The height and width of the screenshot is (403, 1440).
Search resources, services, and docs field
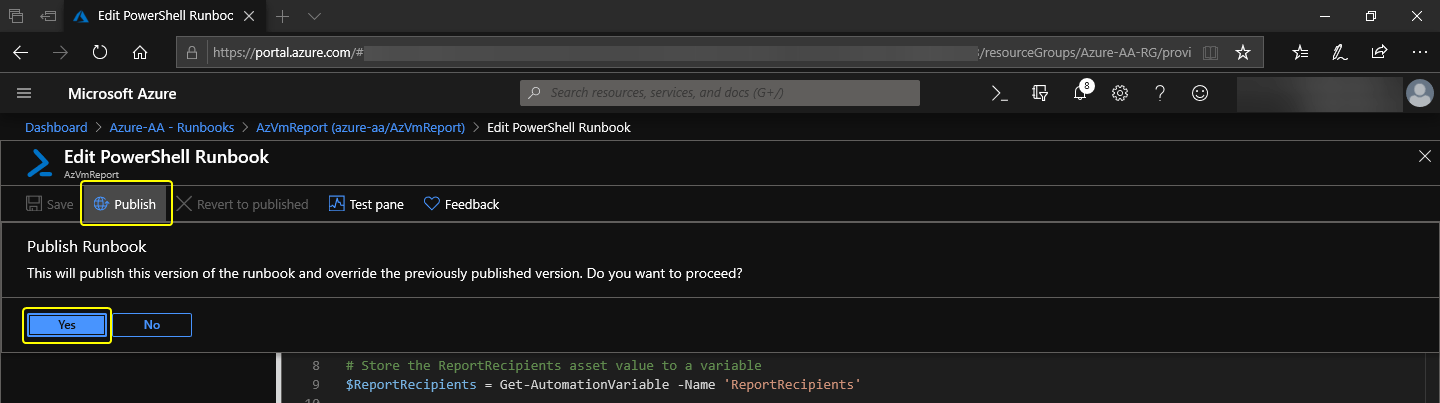click(x=720, y=93)
